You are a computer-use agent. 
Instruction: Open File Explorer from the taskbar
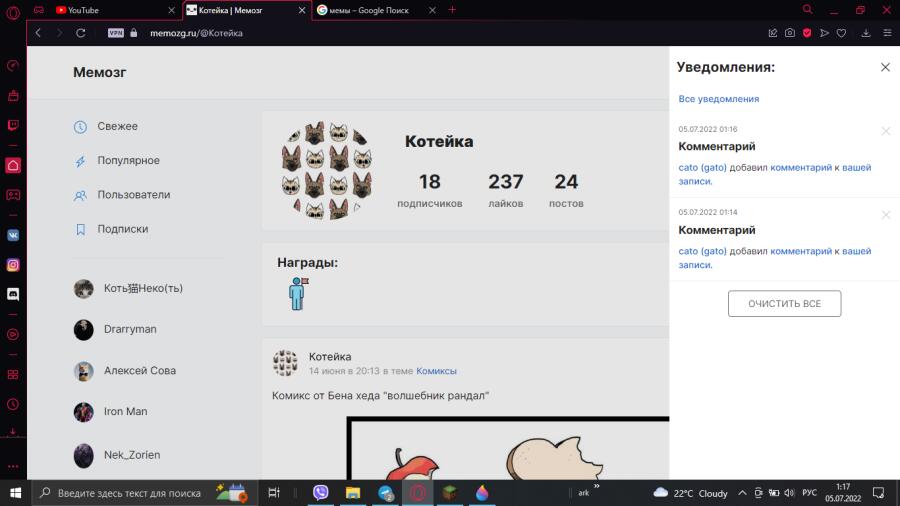coord(352,493)
